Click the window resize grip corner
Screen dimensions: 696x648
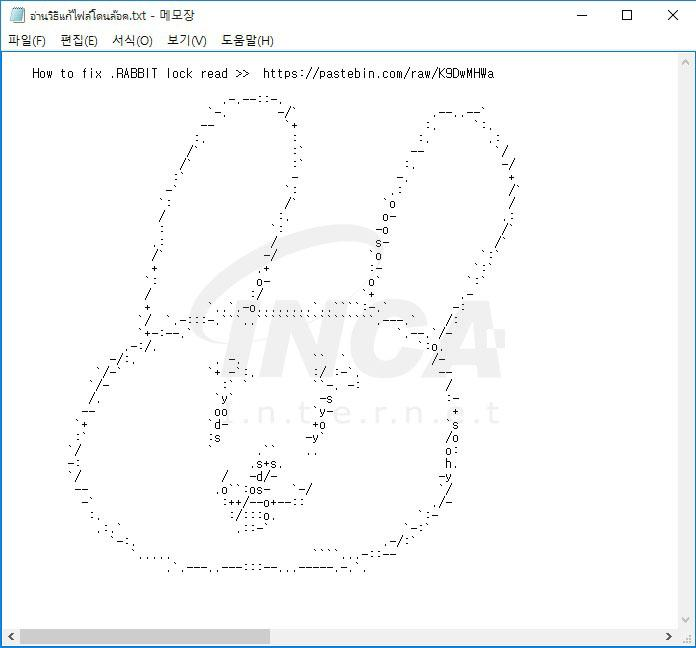click(686, 638)
